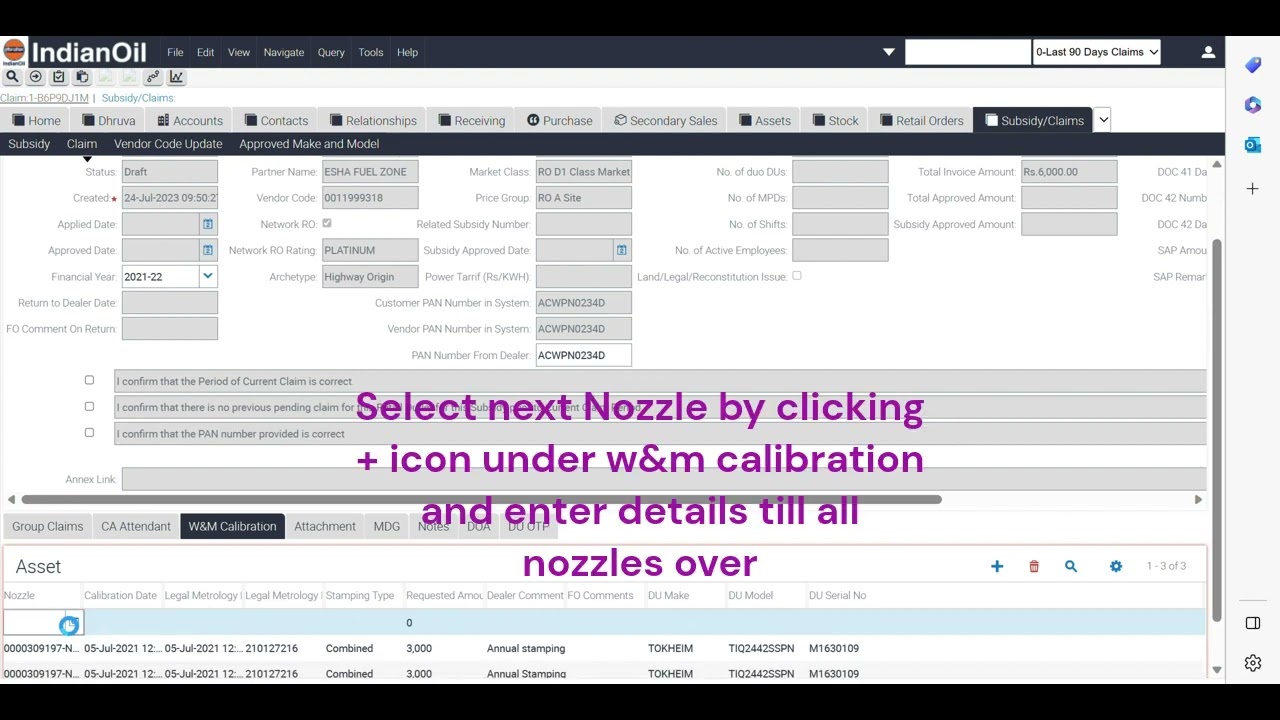Open Subsidy Approved Date calendar picker
Screen dimensions: 1280x720
coord(621,250)
